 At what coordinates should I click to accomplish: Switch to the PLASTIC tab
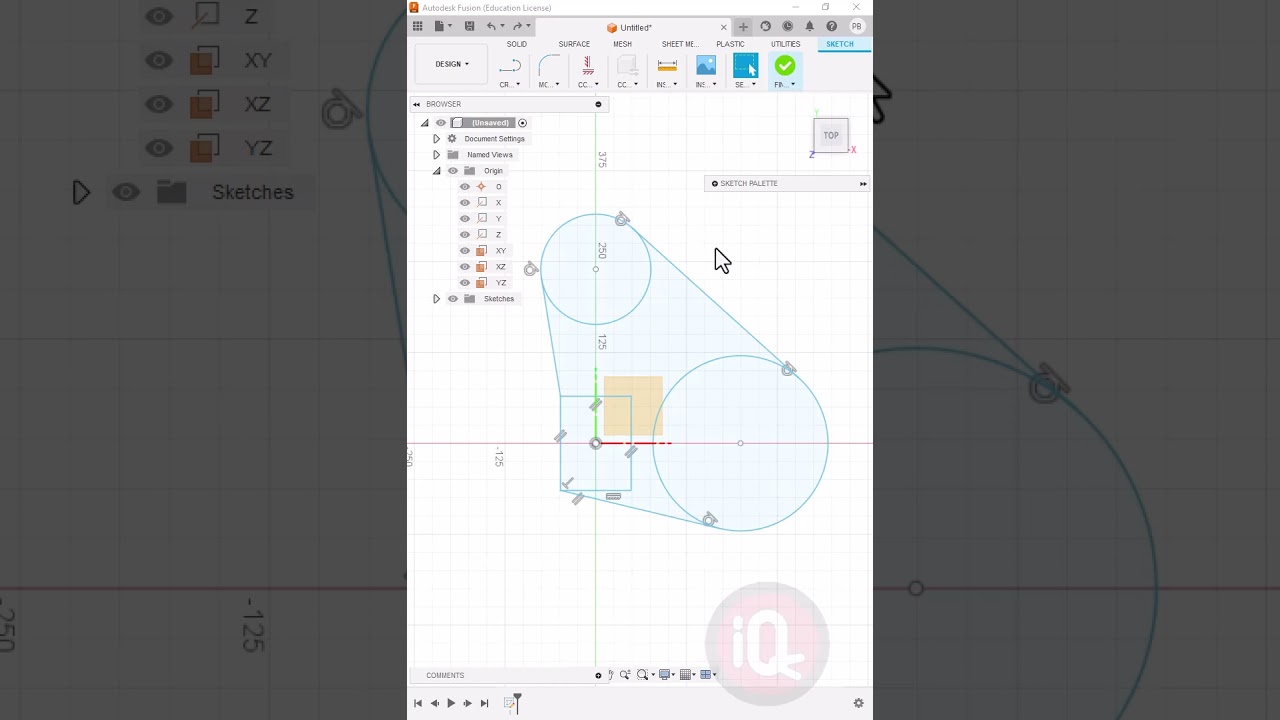[x=730, y=44]
